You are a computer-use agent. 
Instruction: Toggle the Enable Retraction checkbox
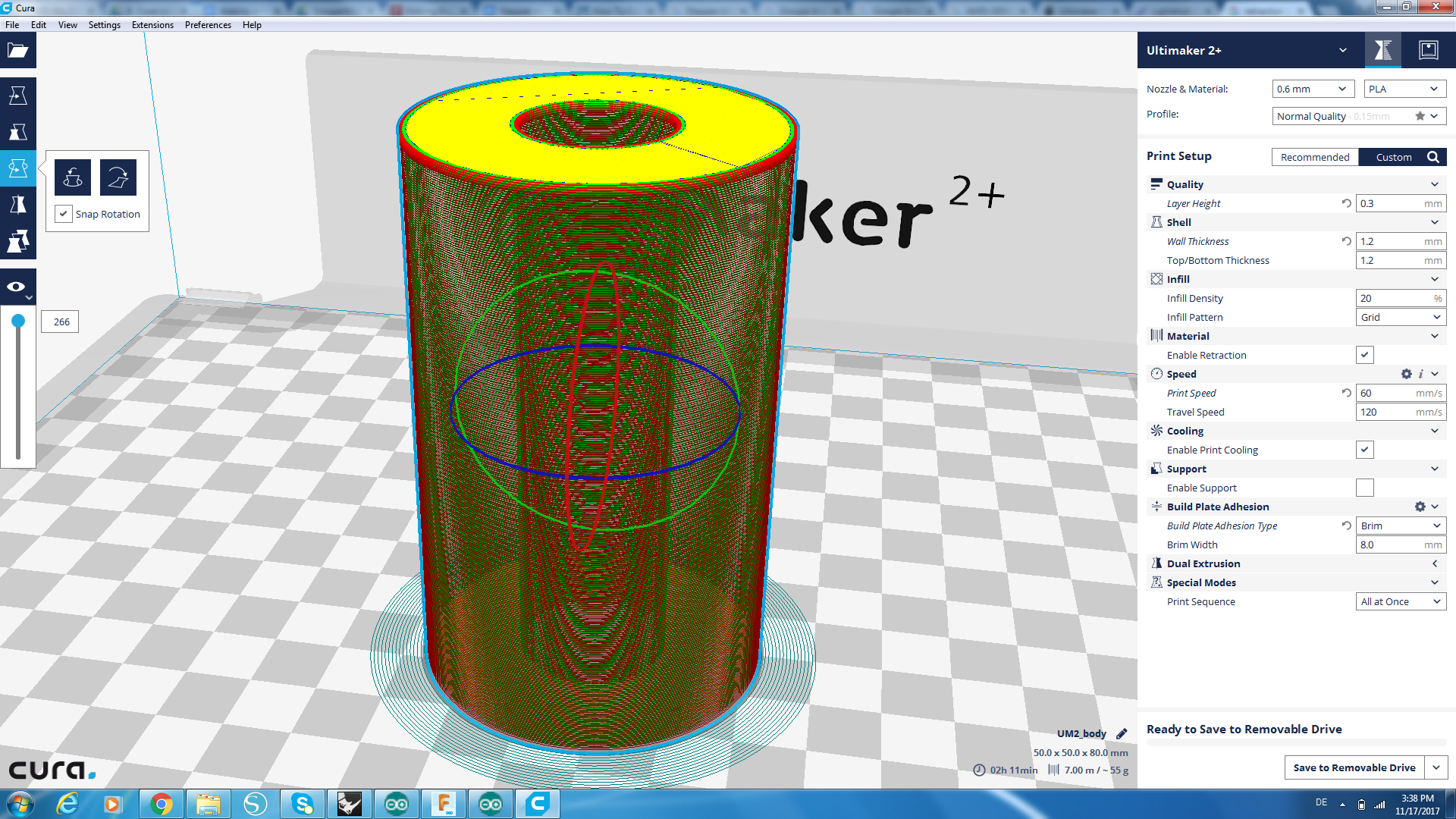click(1364, 355)
